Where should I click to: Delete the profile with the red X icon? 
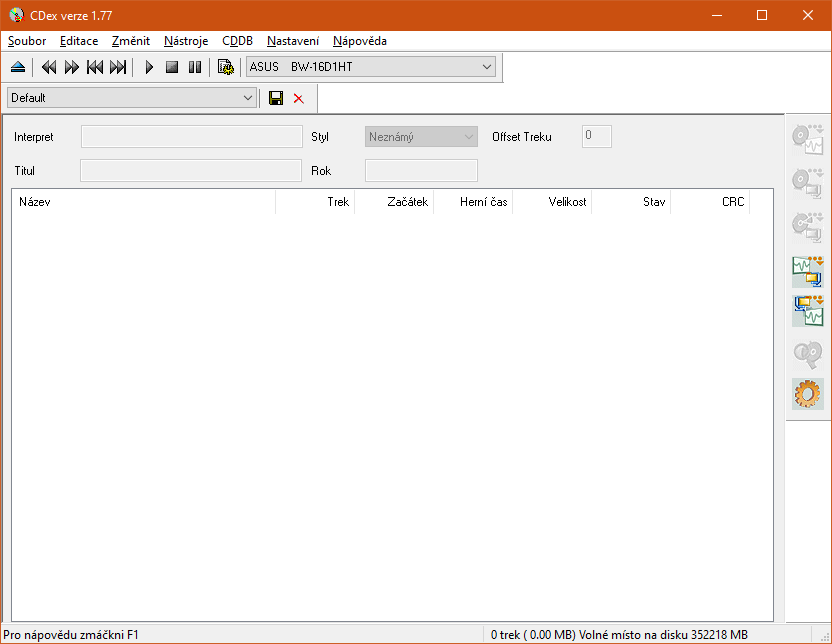pos(298,98)
